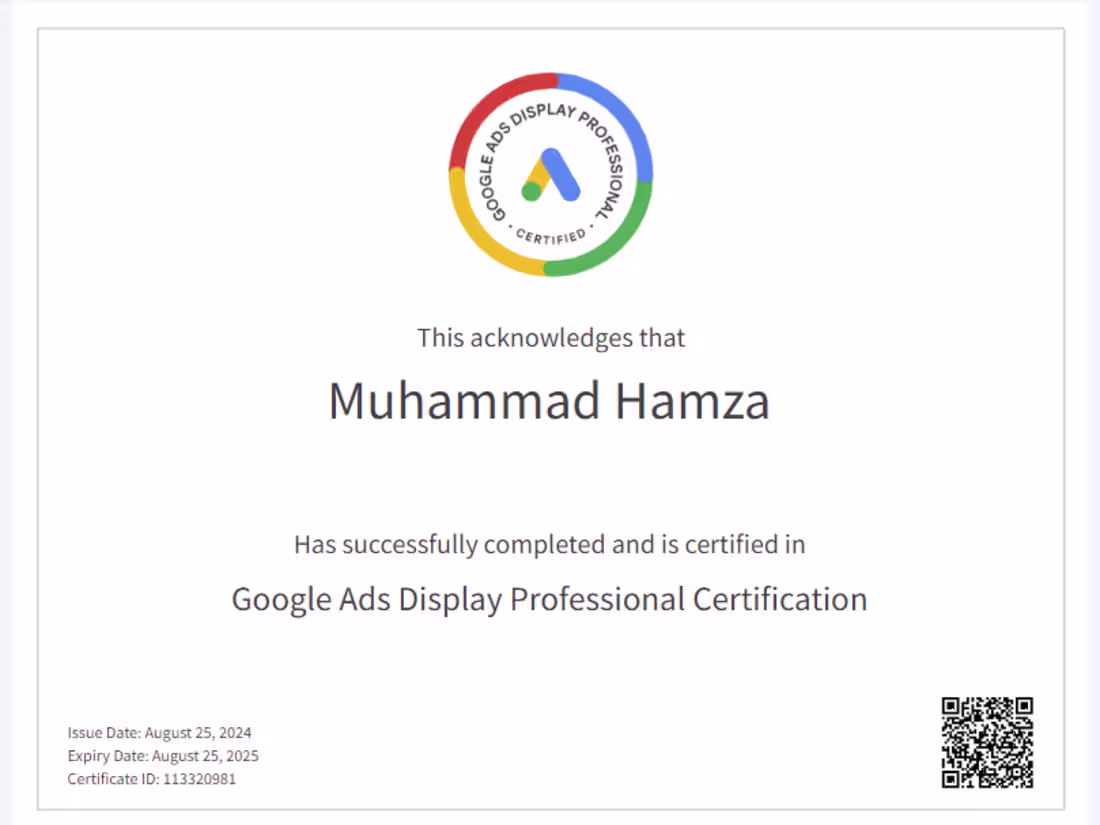Select the name Muhammad Hamza
This screenshot has width=1100, height=825.
(x=550, y=401)
